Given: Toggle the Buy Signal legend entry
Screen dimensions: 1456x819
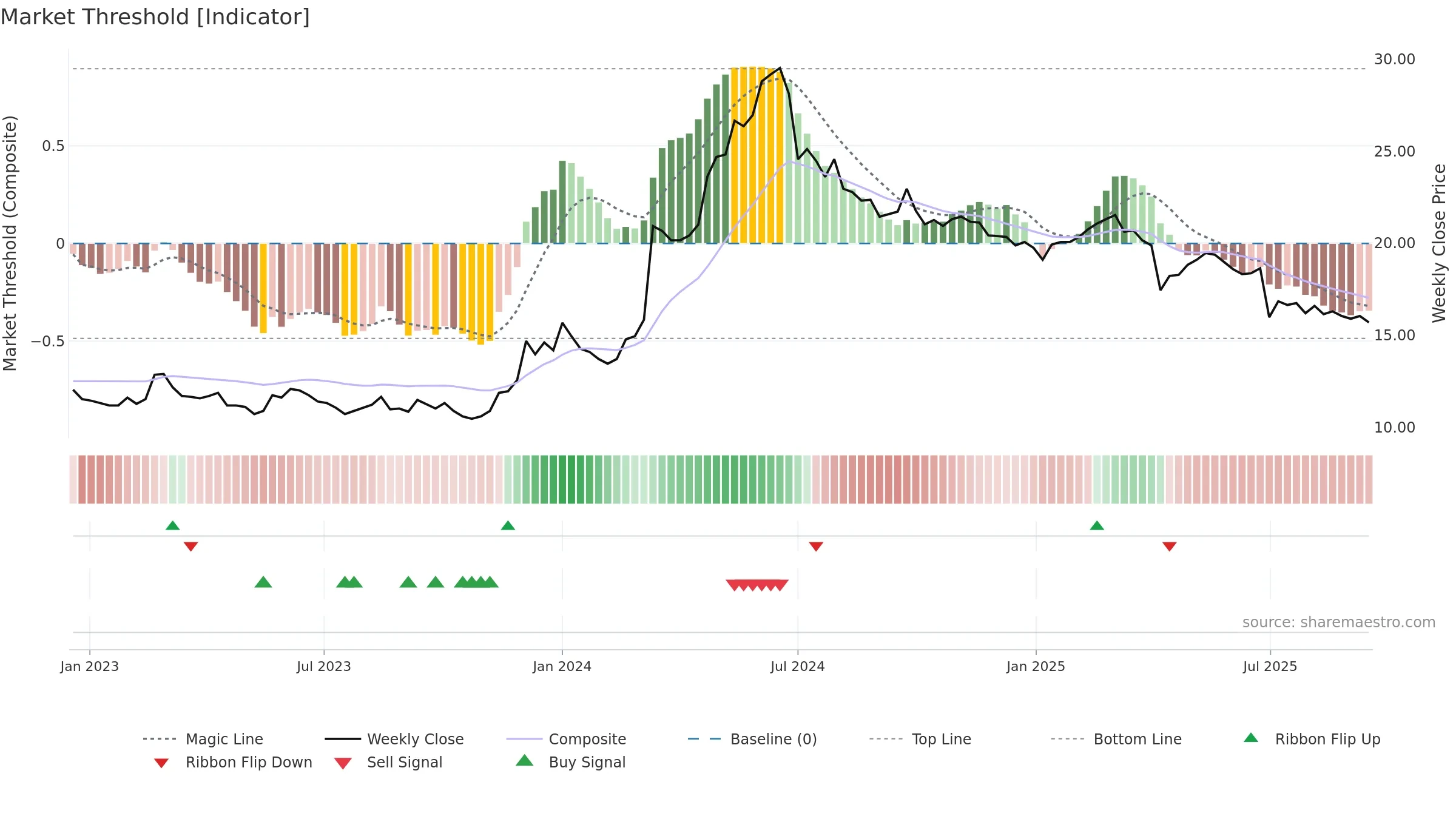Looking at the screenshot, I should coord(570,762).
